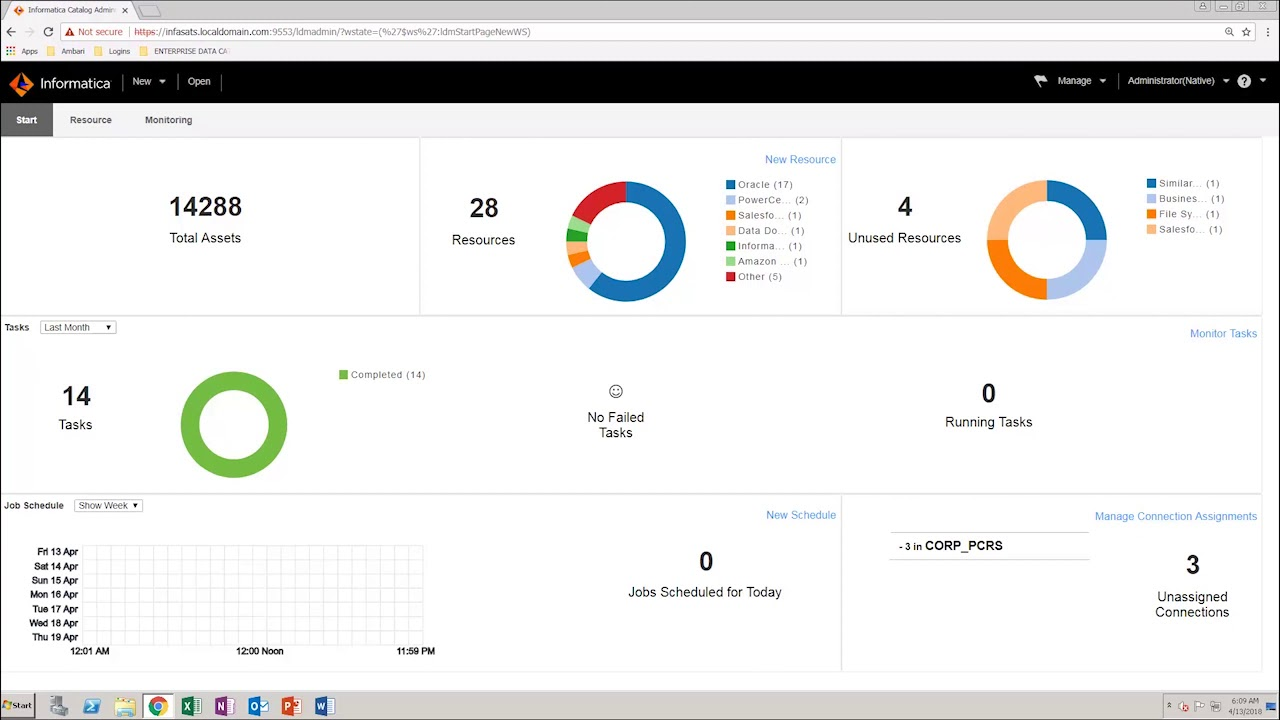Open File Explorer from the taskbar
The width and height of the screenshot is (1280, 720).
pos(125,706)
